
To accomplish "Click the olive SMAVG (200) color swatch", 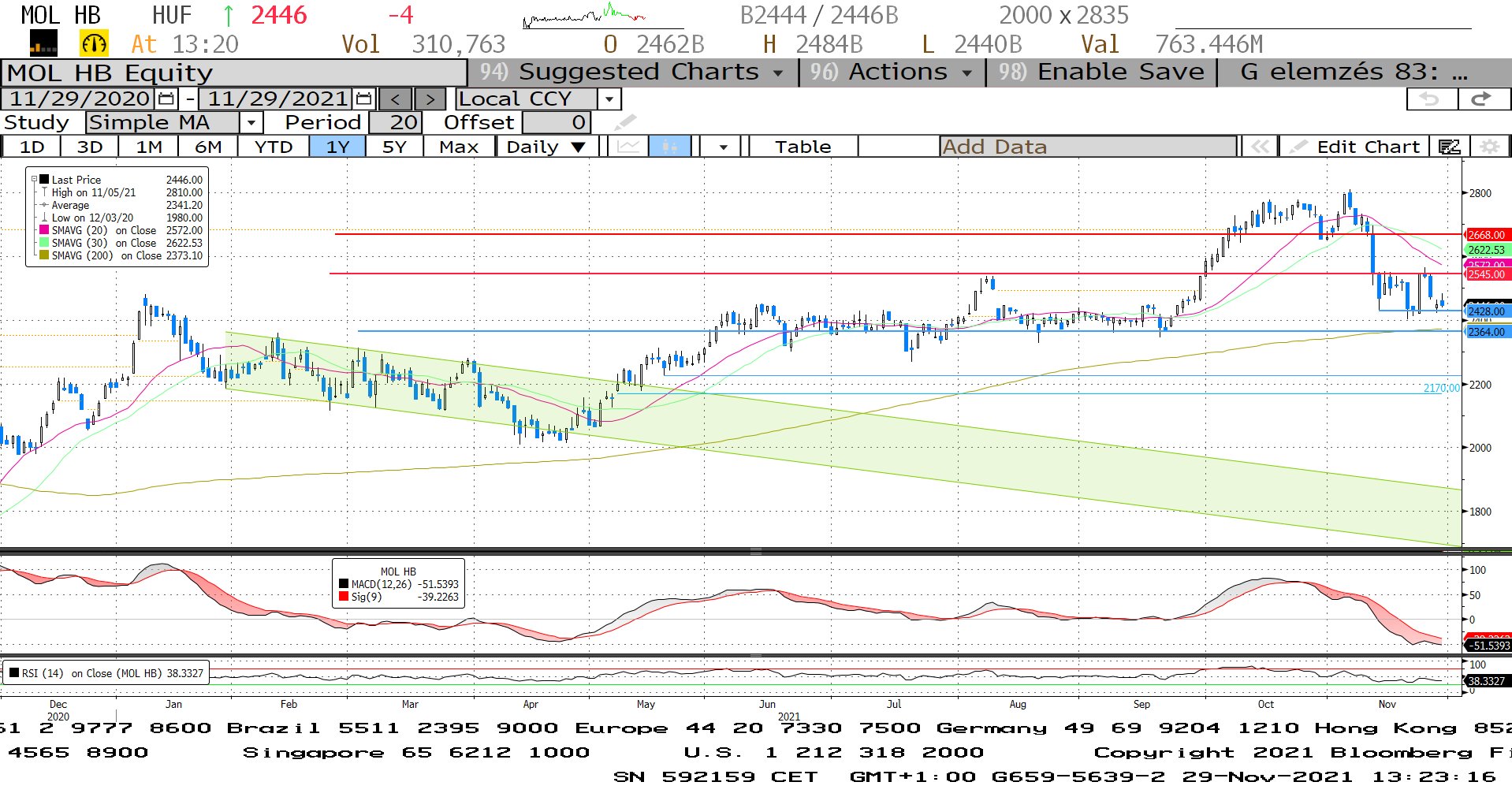I will (x=44, y=255).
